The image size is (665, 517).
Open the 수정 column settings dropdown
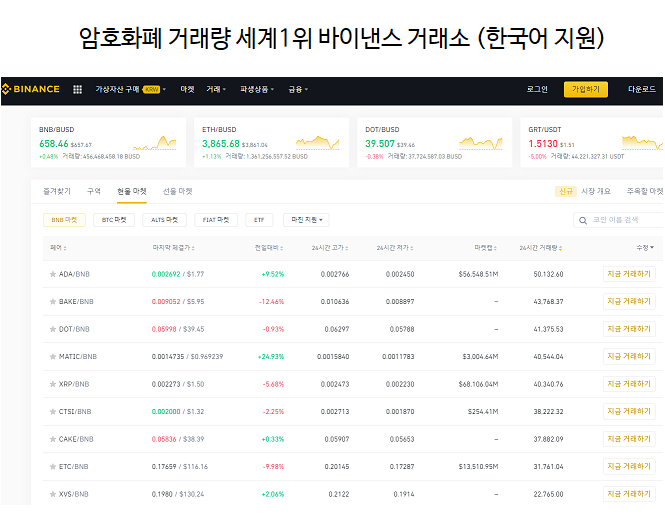pos(645,248)
